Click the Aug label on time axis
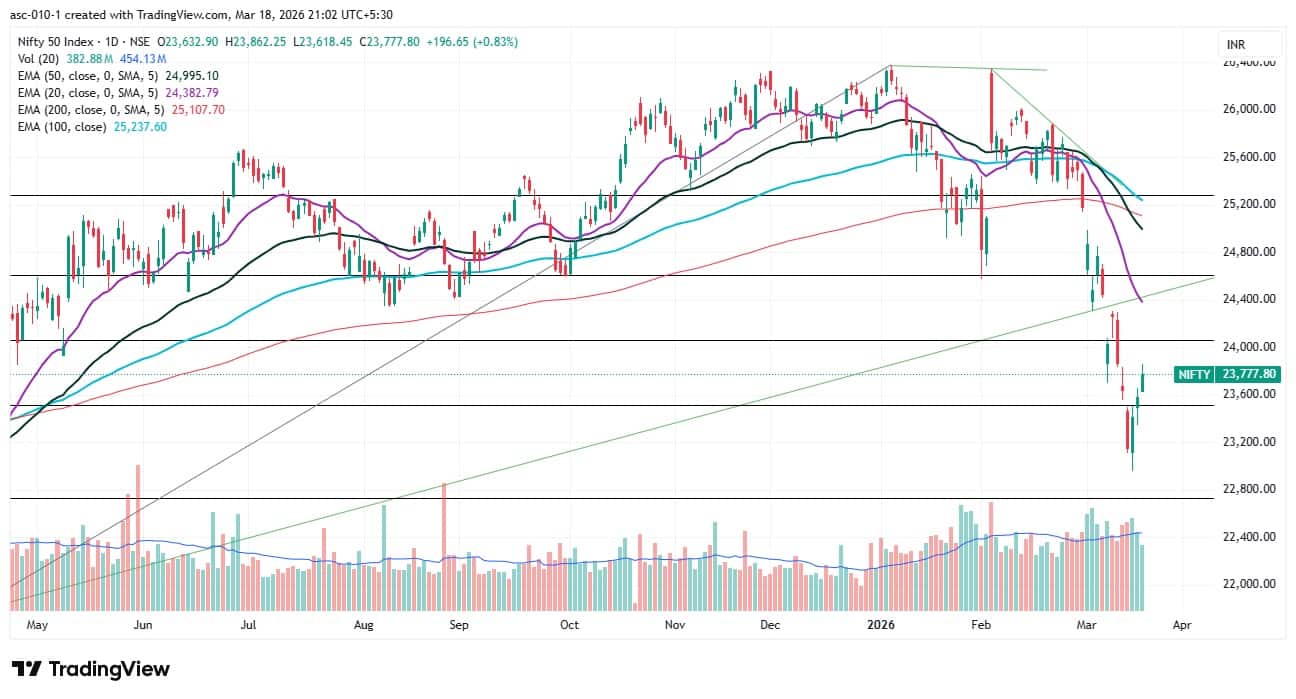 coord(363,624)
